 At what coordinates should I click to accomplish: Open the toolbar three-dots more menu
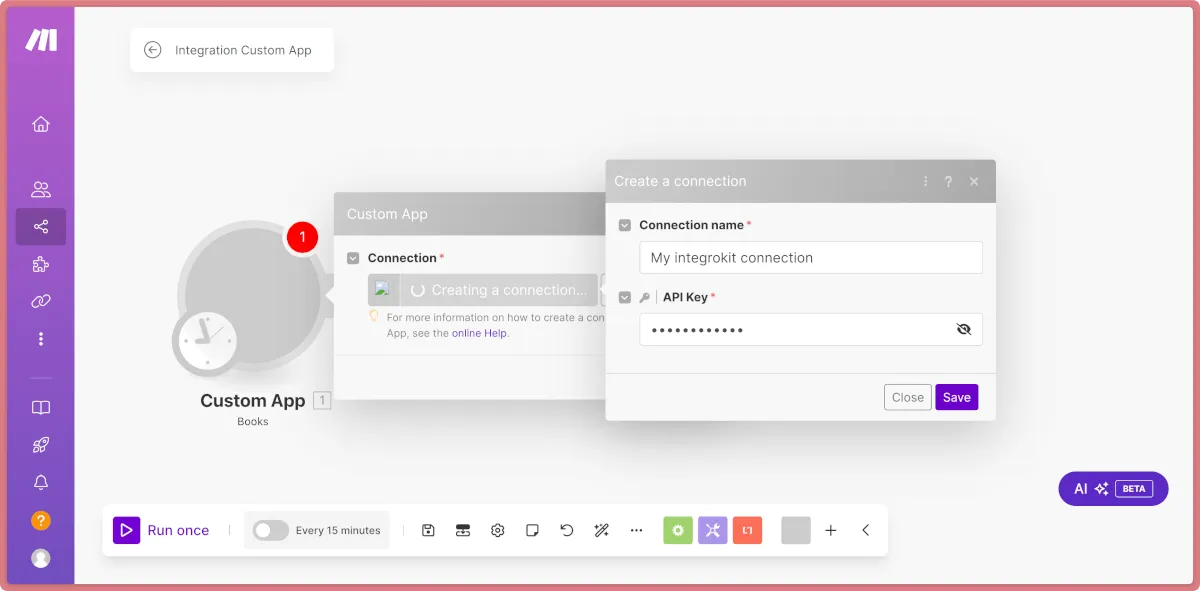636,530
